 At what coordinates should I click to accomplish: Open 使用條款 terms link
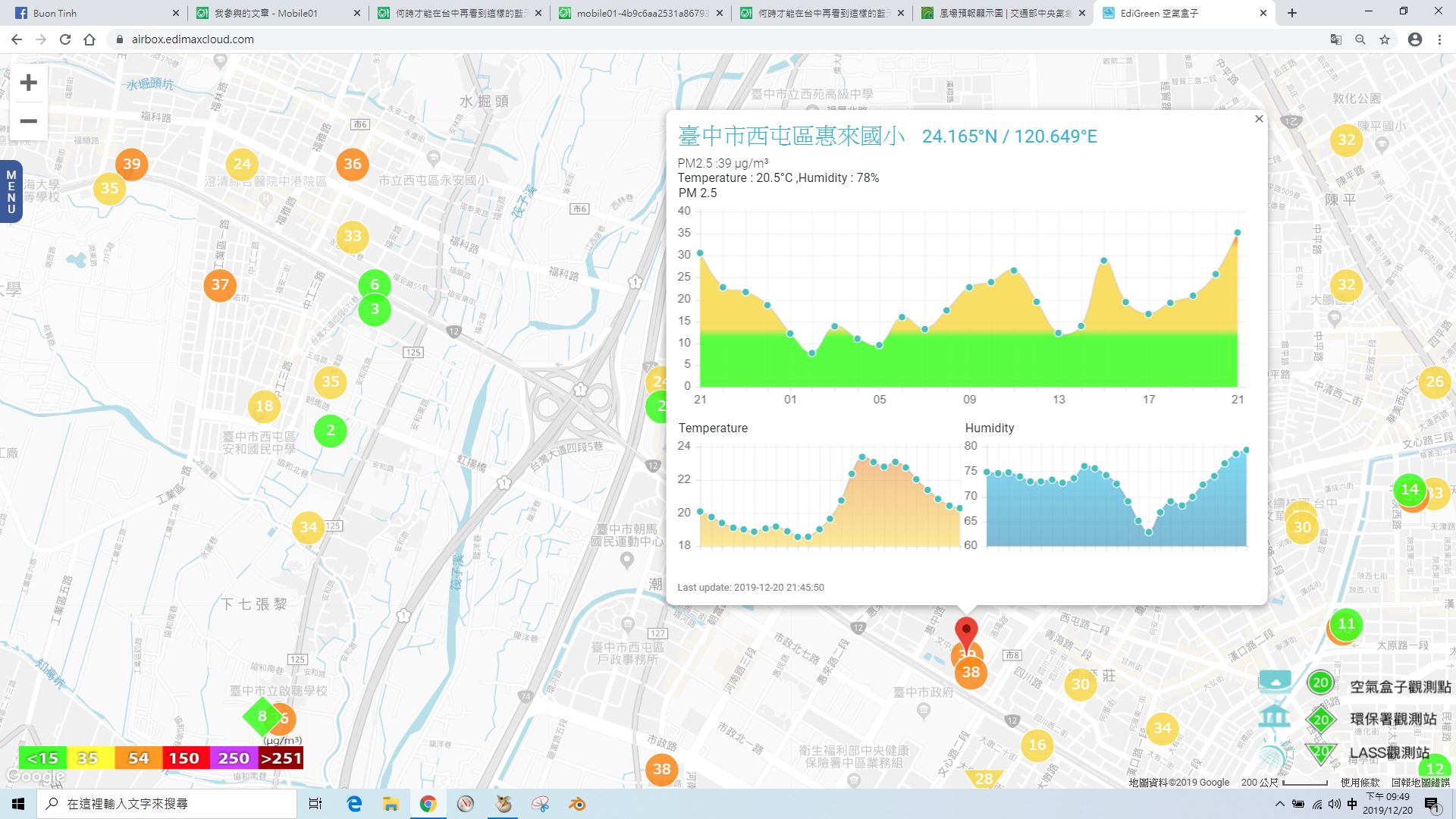click(1360, 783)
